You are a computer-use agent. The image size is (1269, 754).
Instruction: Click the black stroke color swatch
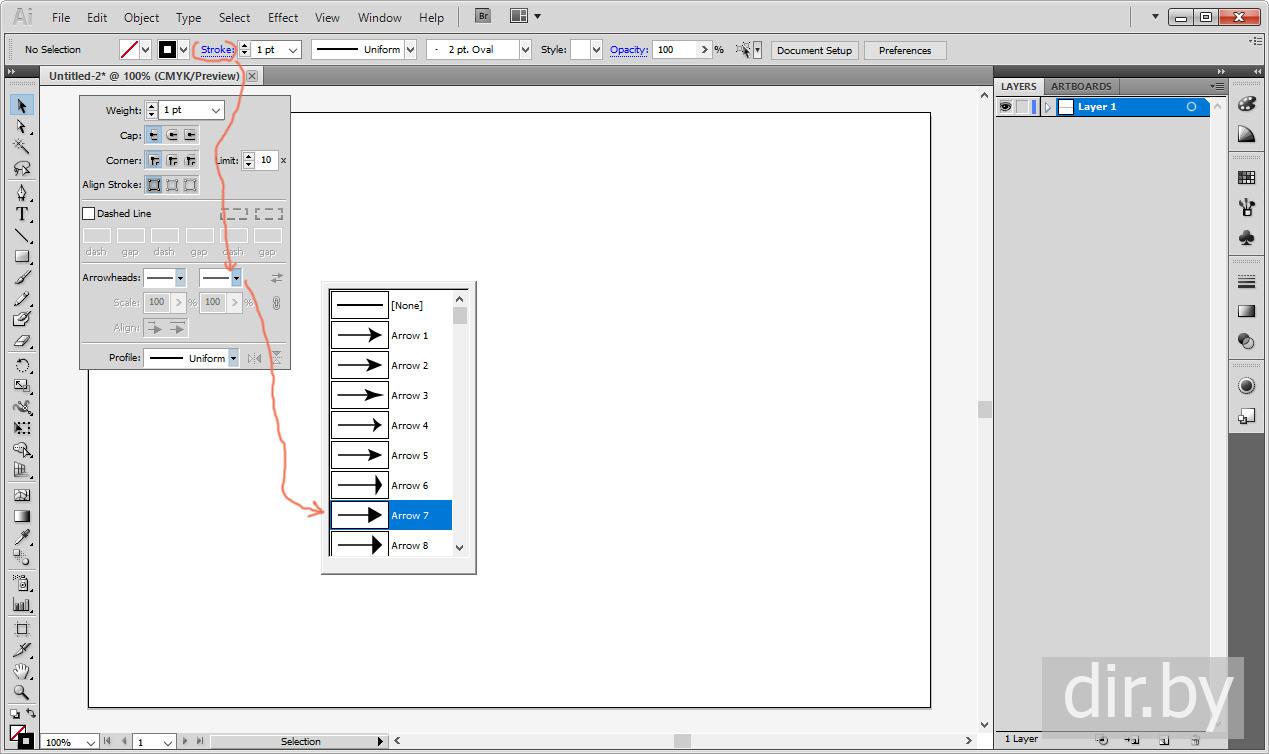(167, 49)
